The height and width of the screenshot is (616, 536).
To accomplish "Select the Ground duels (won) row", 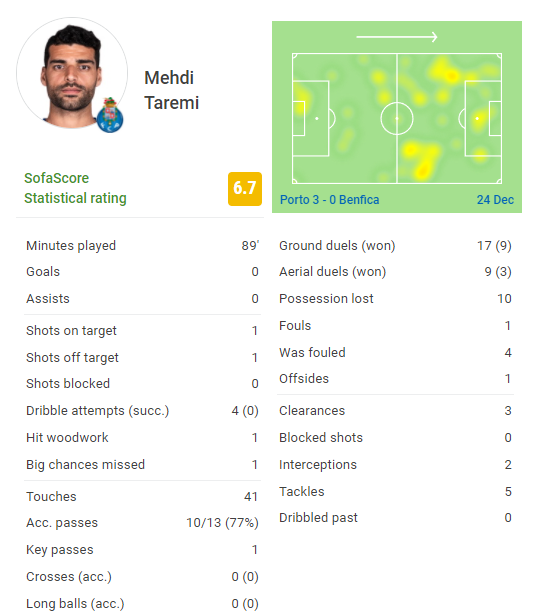I will pyautogui.click(x=395, y=246).
